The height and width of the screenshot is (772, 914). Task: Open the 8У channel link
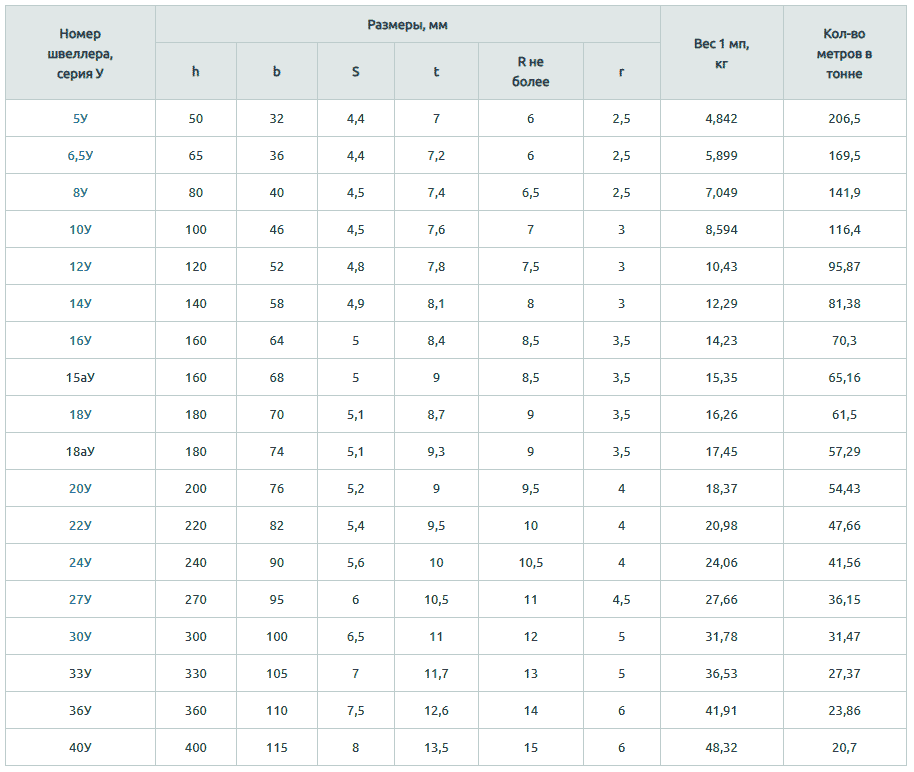[x=80, y=192]
